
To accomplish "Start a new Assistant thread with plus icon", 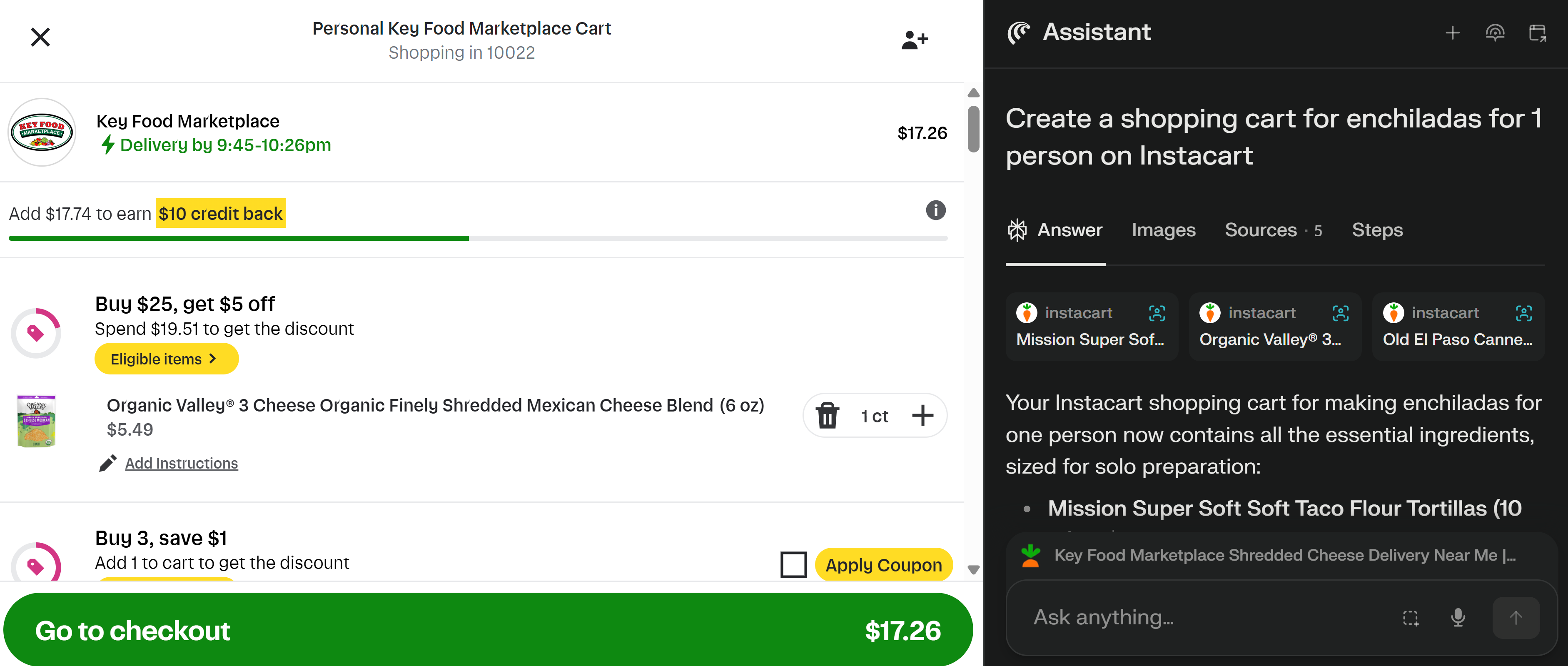I will tap(1452, 33).
